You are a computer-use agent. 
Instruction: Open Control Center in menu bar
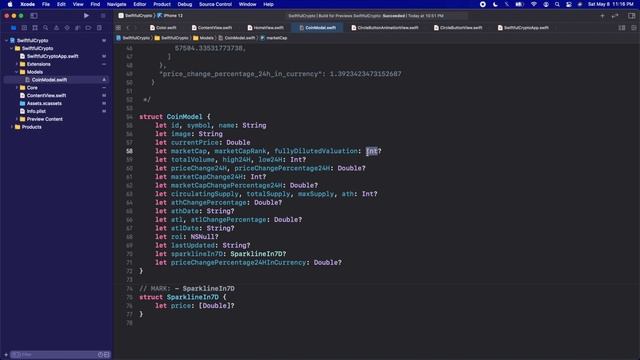coord(569,4)
